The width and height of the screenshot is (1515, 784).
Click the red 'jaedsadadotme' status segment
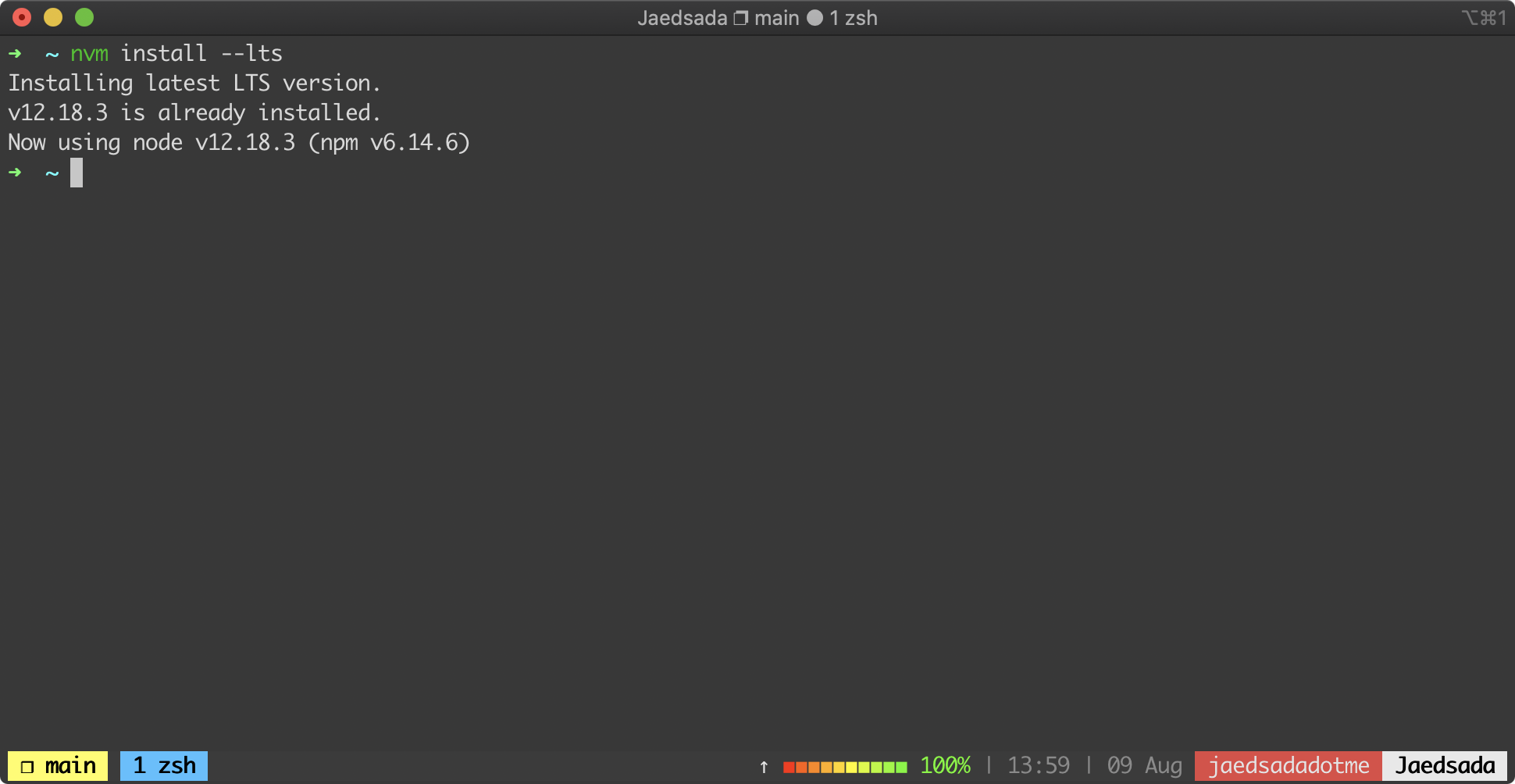click(1289, 766)
